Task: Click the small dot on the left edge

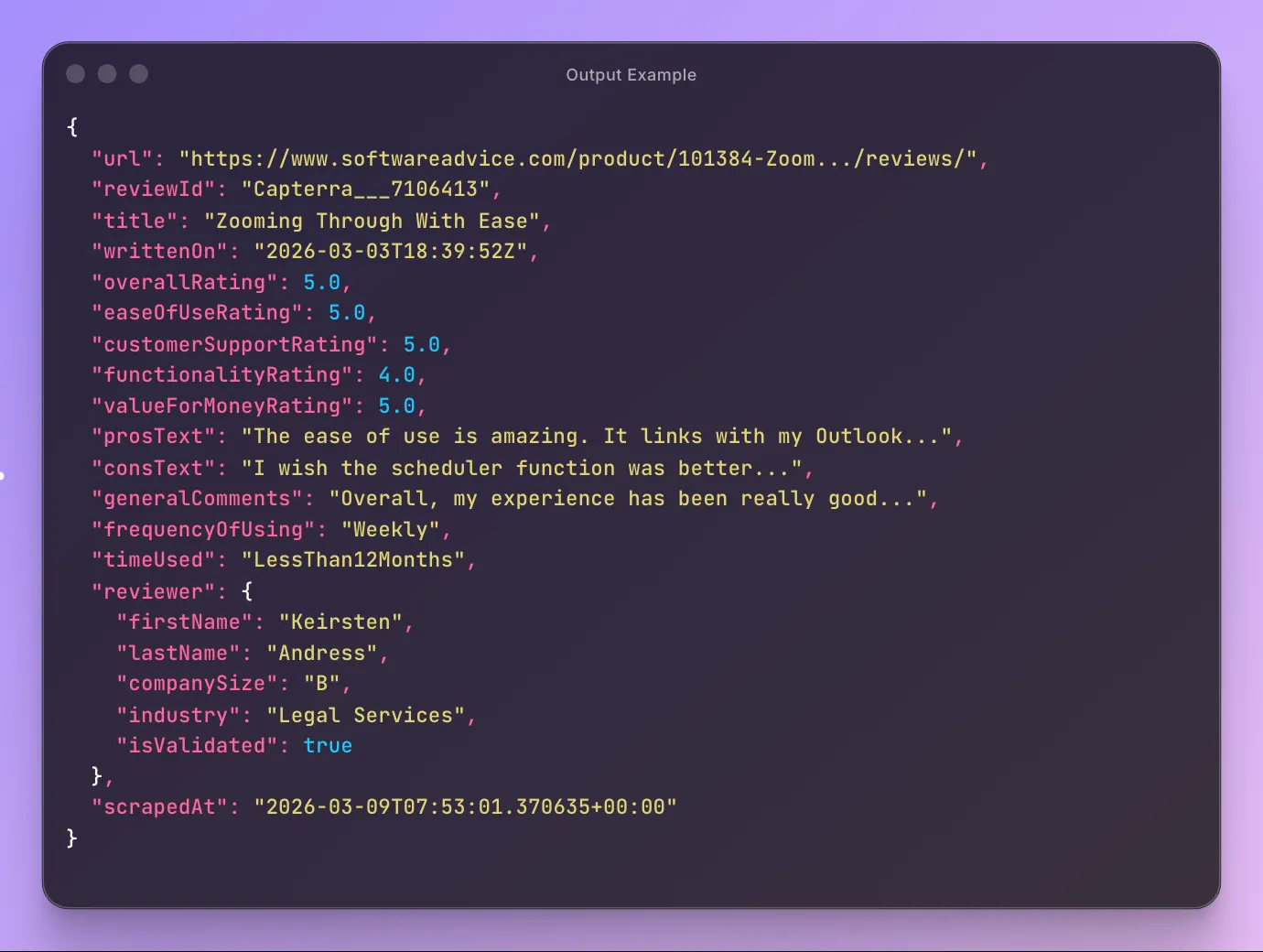Action: [3, 475]
